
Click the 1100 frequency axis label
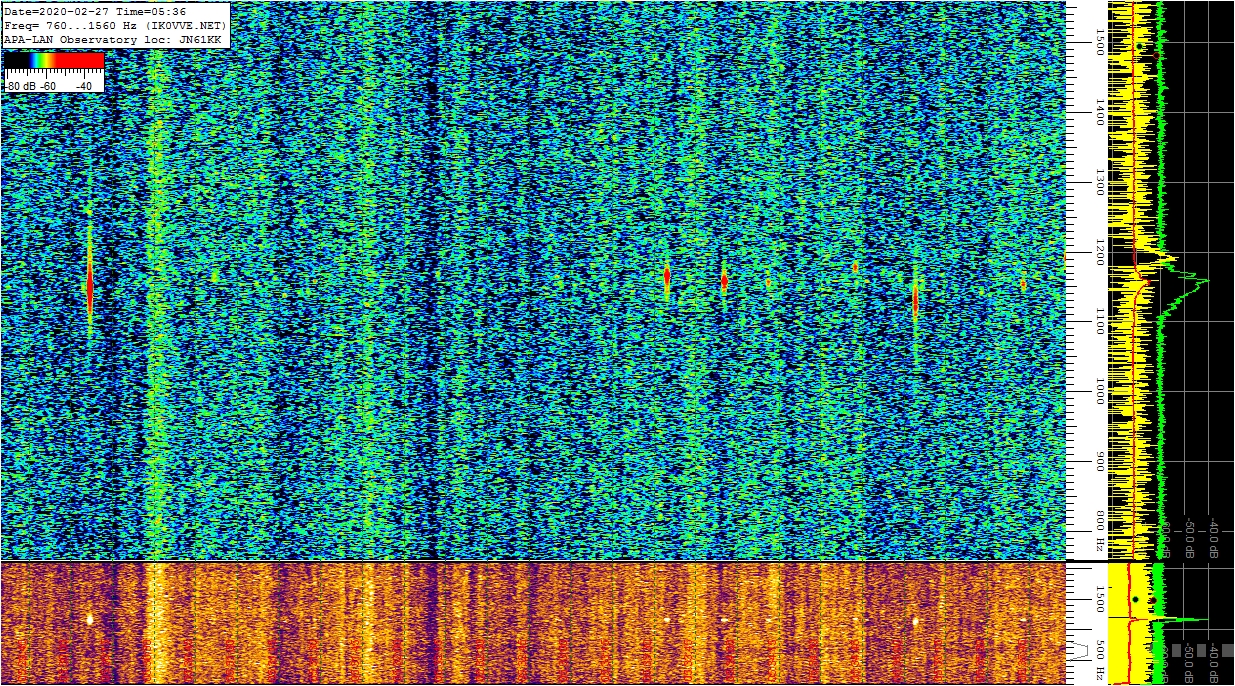pos(1099,321)
